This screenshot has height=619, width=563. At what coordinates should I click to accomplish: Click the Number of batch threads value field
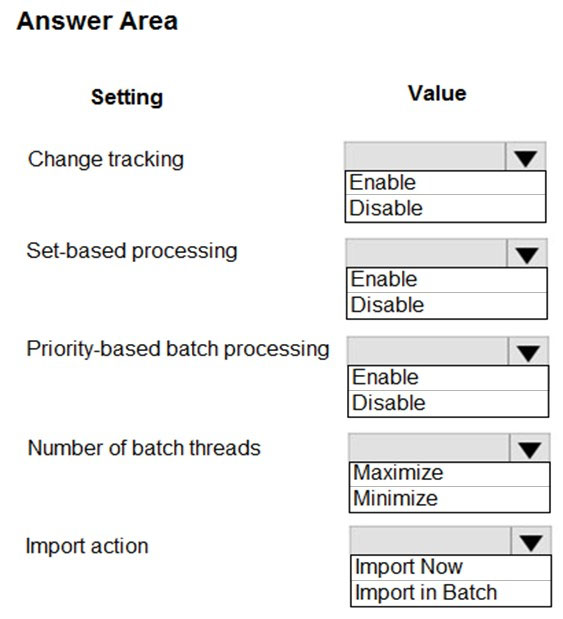429,448
